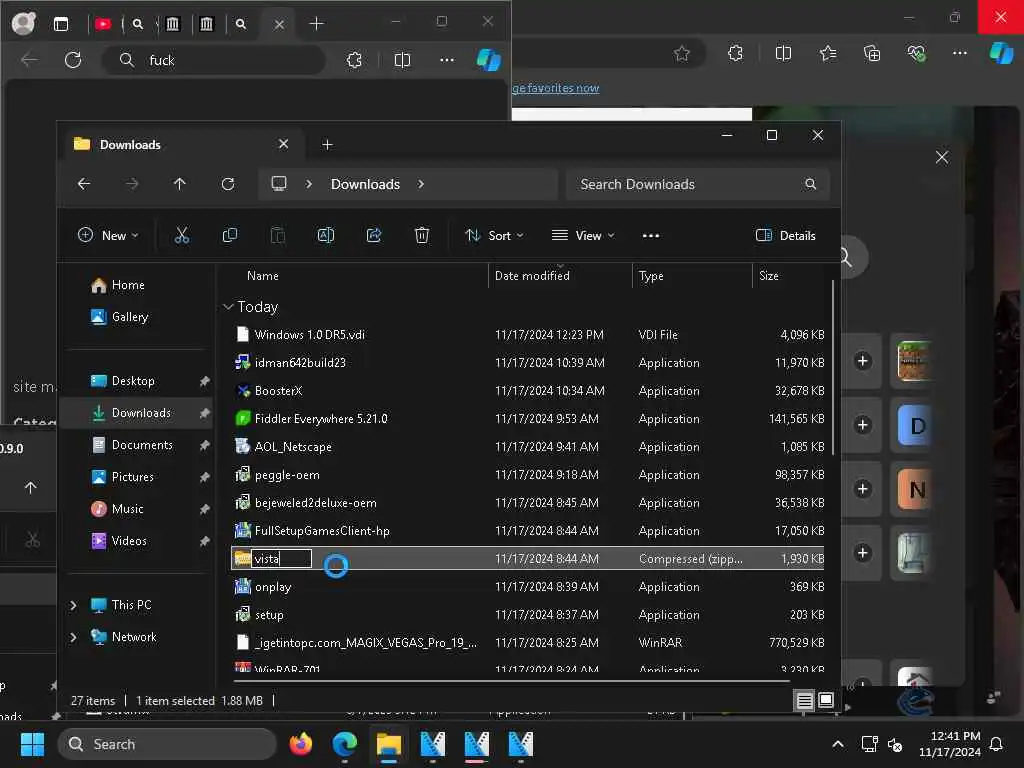Open Extensions in the front Edge window
The width and height of the screenshot is (1024, 768).
click(354, 60)
